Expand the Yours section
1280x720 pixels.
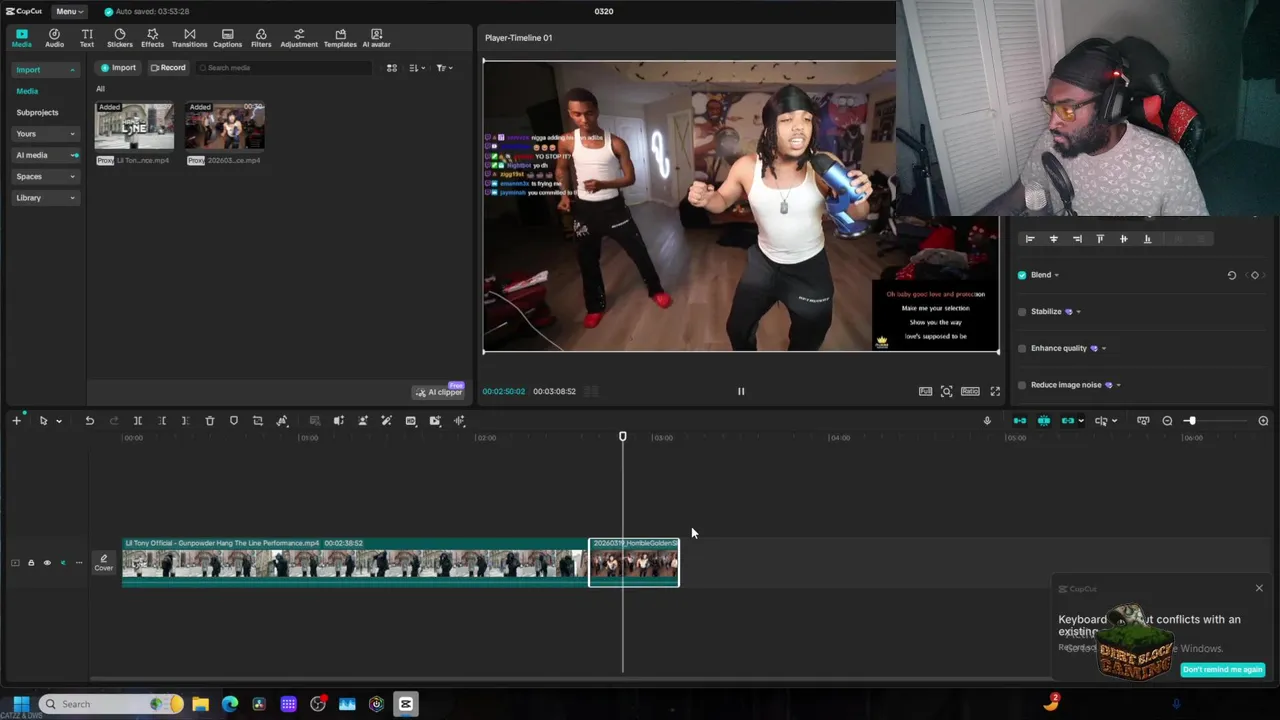point(46,134)
